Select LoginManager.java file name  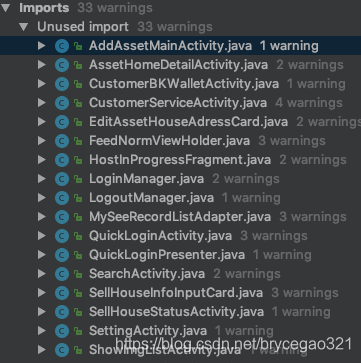pos(146,179)
